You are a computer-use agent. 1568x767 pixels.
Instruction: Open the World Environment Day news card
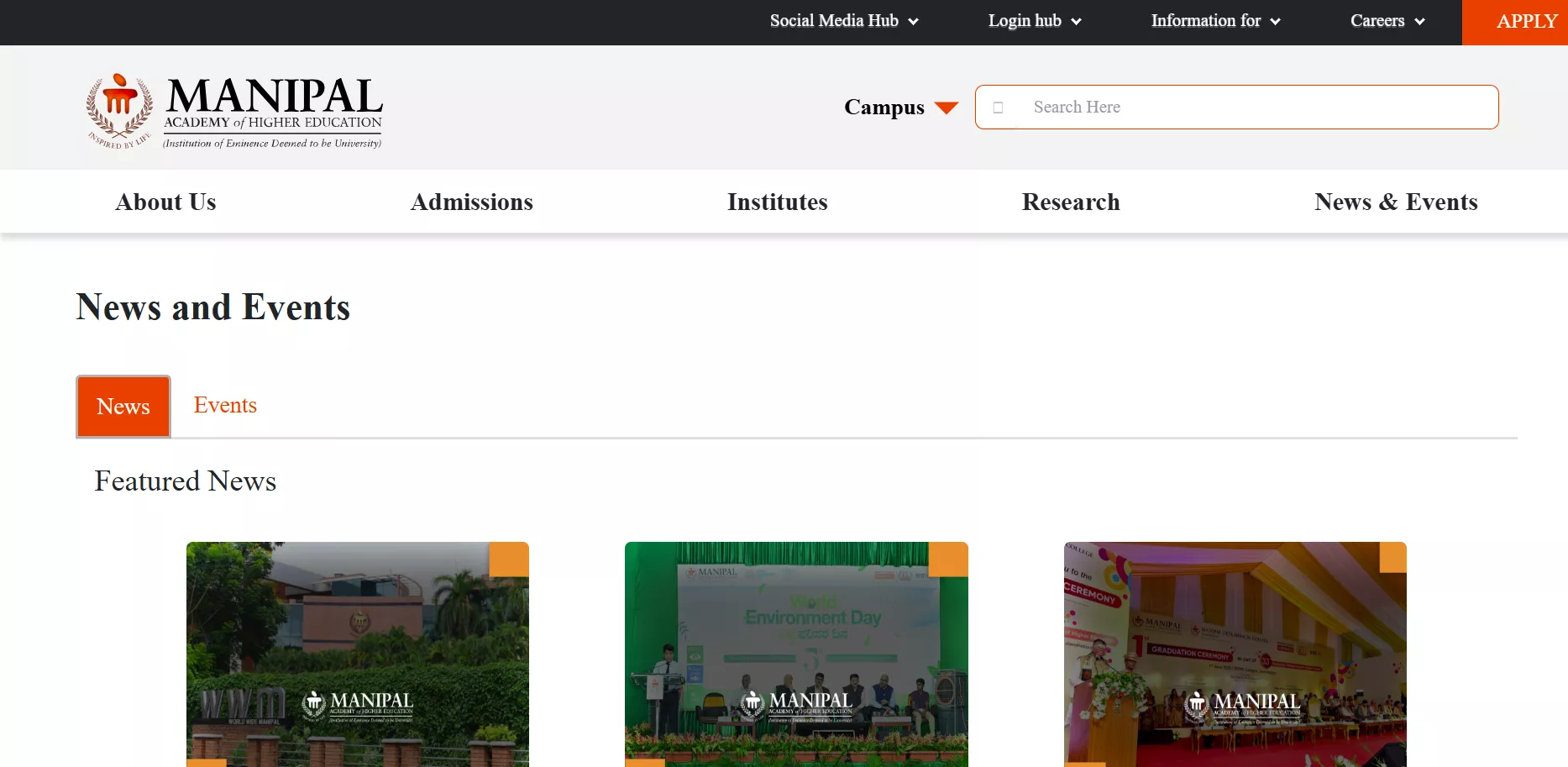tap(796, 654)
